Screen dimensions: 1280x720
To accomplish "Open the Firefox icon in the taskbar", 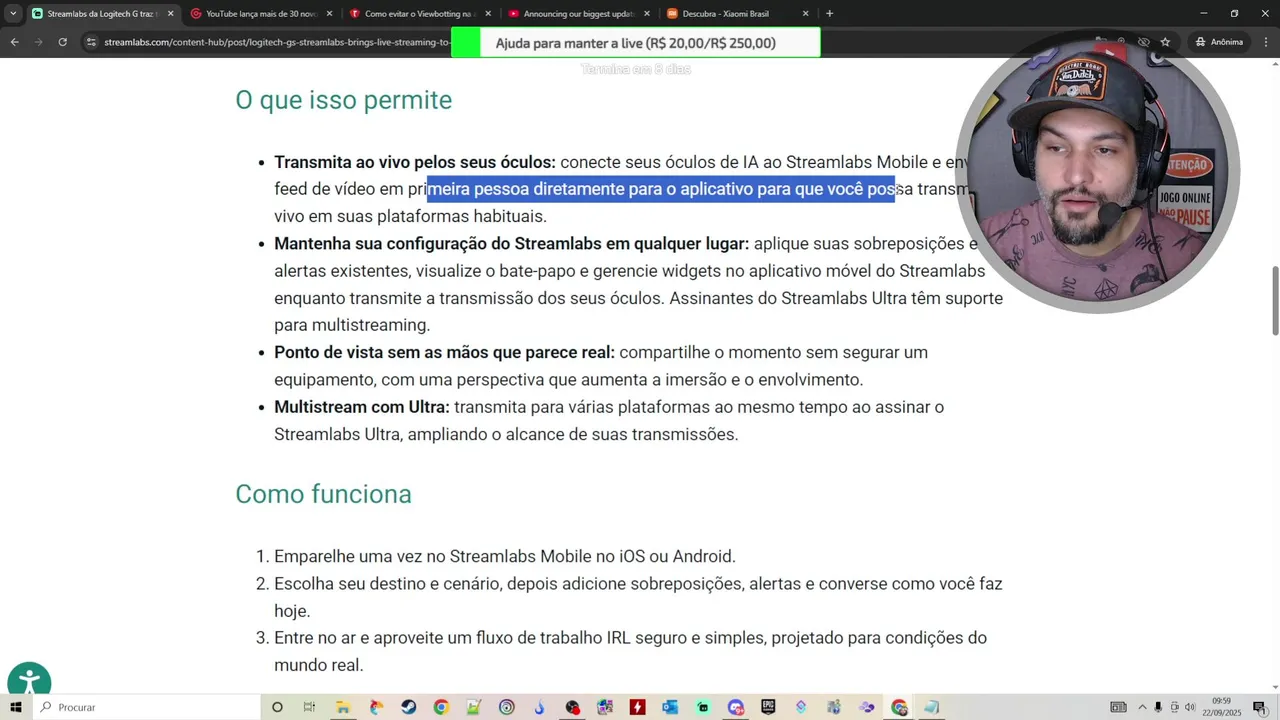I will tap(376, 707).
